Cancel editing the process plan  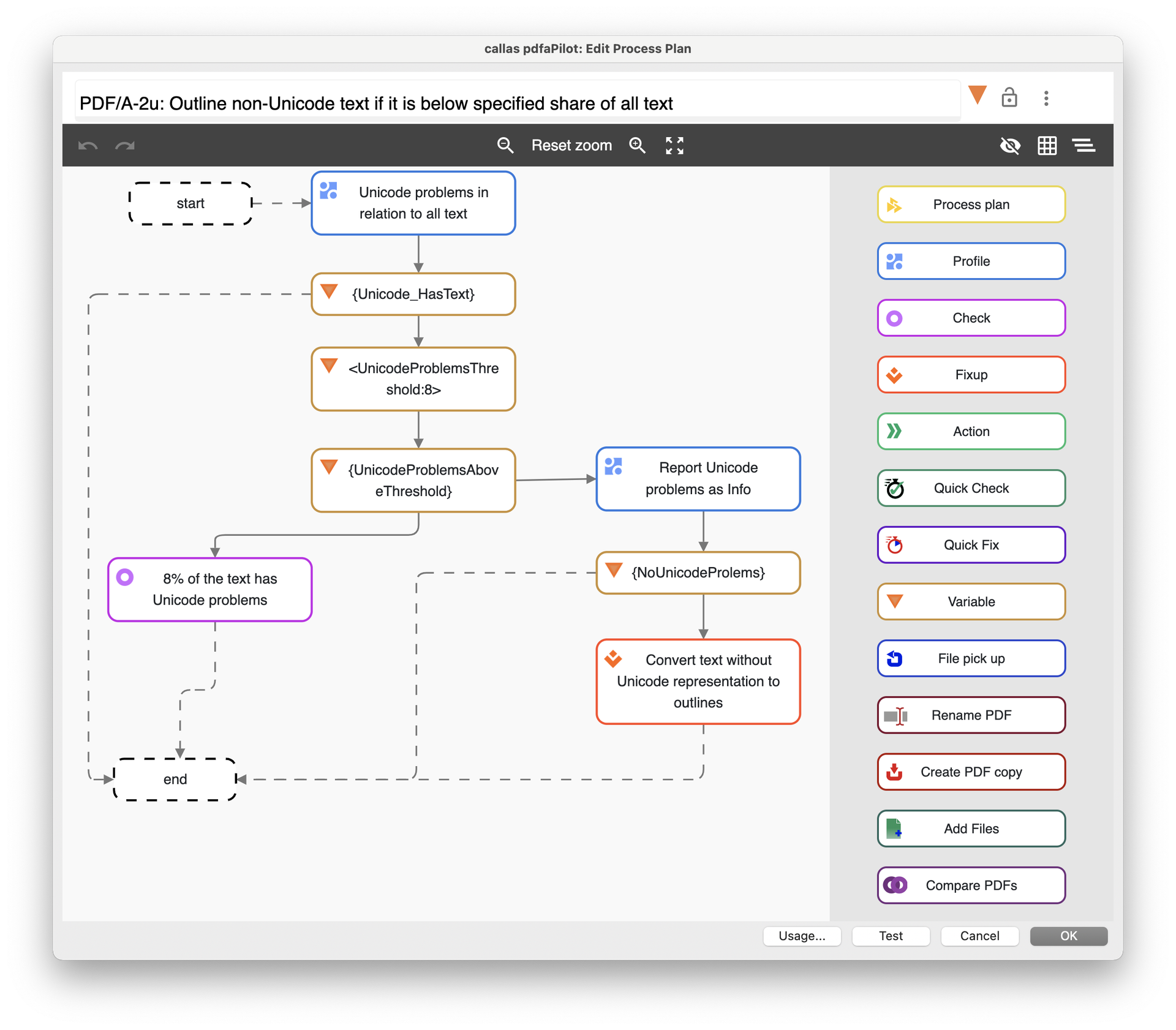click(979, 936)
